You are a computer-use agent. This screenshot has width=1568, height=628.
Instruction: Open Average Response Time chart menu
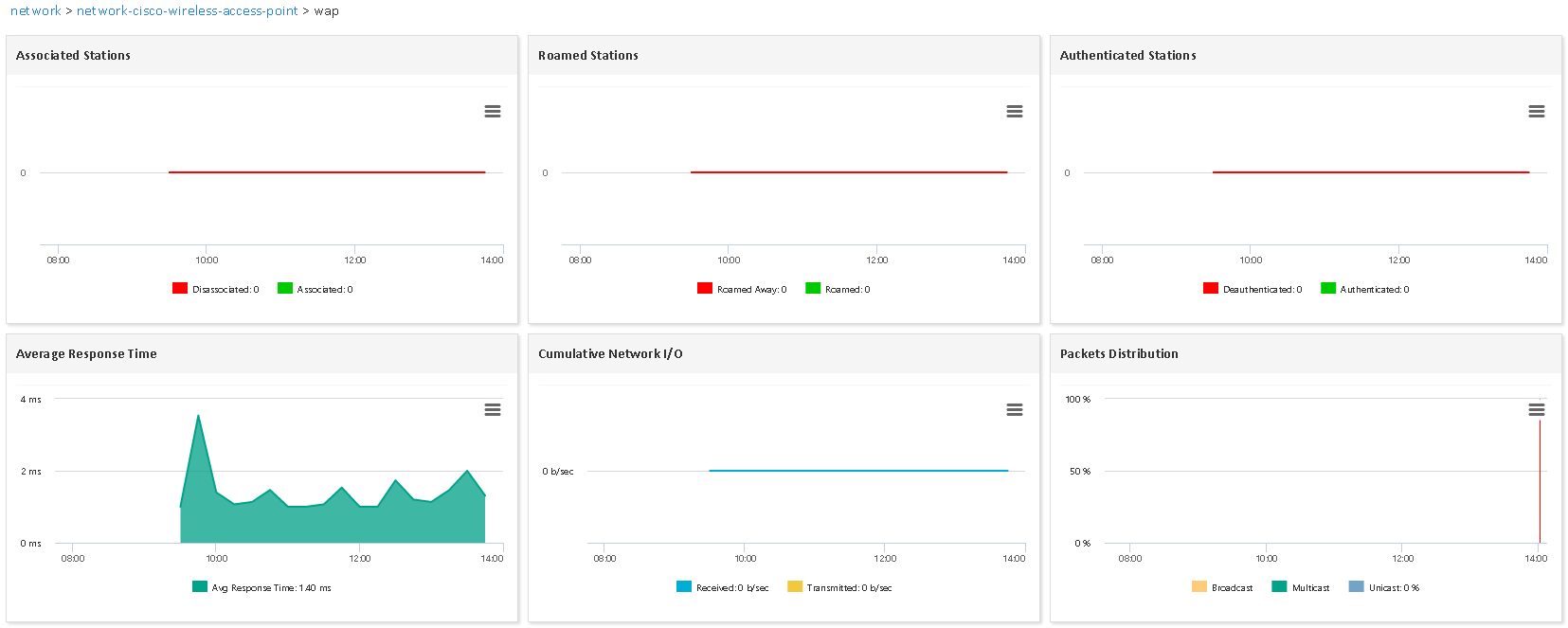(x=493, y=410)
